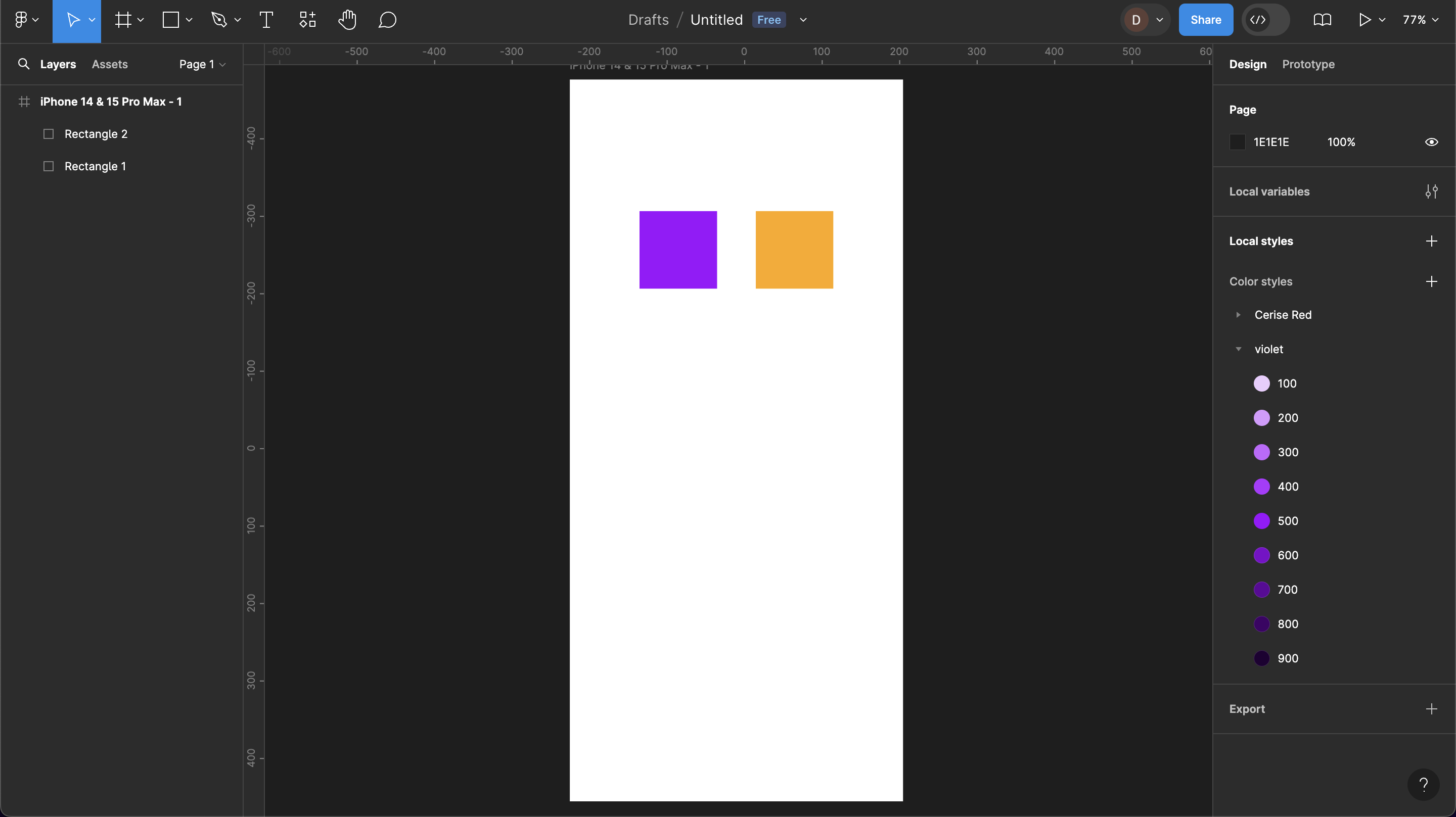Select the Frame tool
Image resolution: width=1456 pixels, height=817 pixels.
pos(123,20)
